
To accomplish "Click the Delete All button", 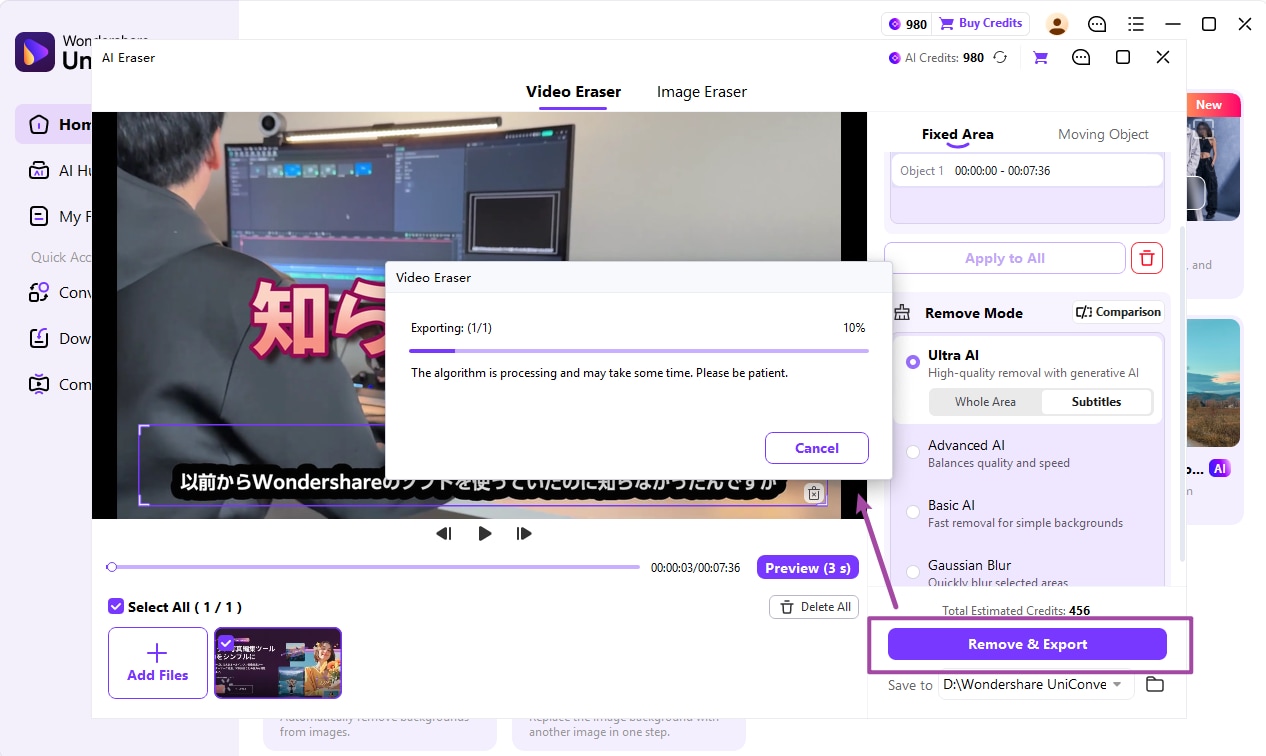I will point(815,607).
